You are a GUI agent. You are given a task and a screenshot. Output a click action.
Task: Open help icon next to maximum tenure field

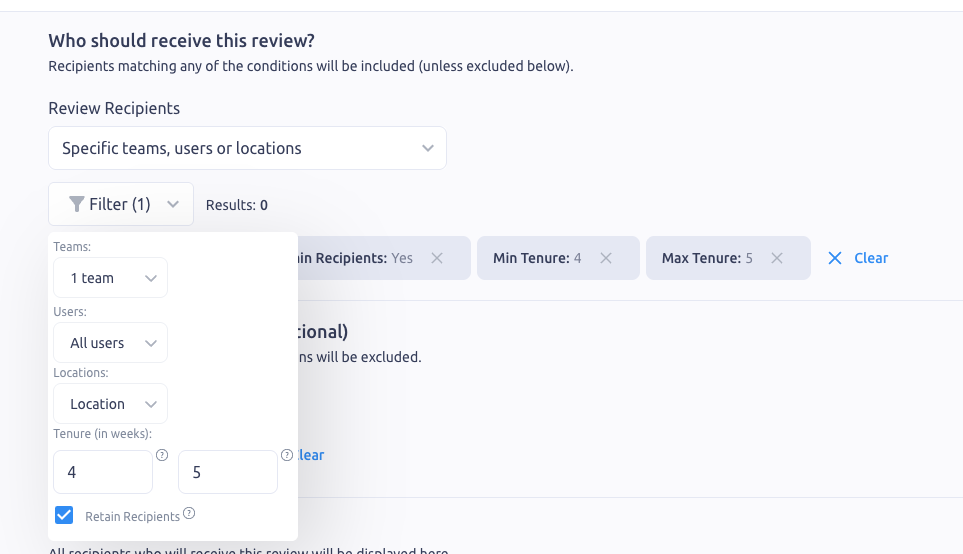(x=287, y=455)
